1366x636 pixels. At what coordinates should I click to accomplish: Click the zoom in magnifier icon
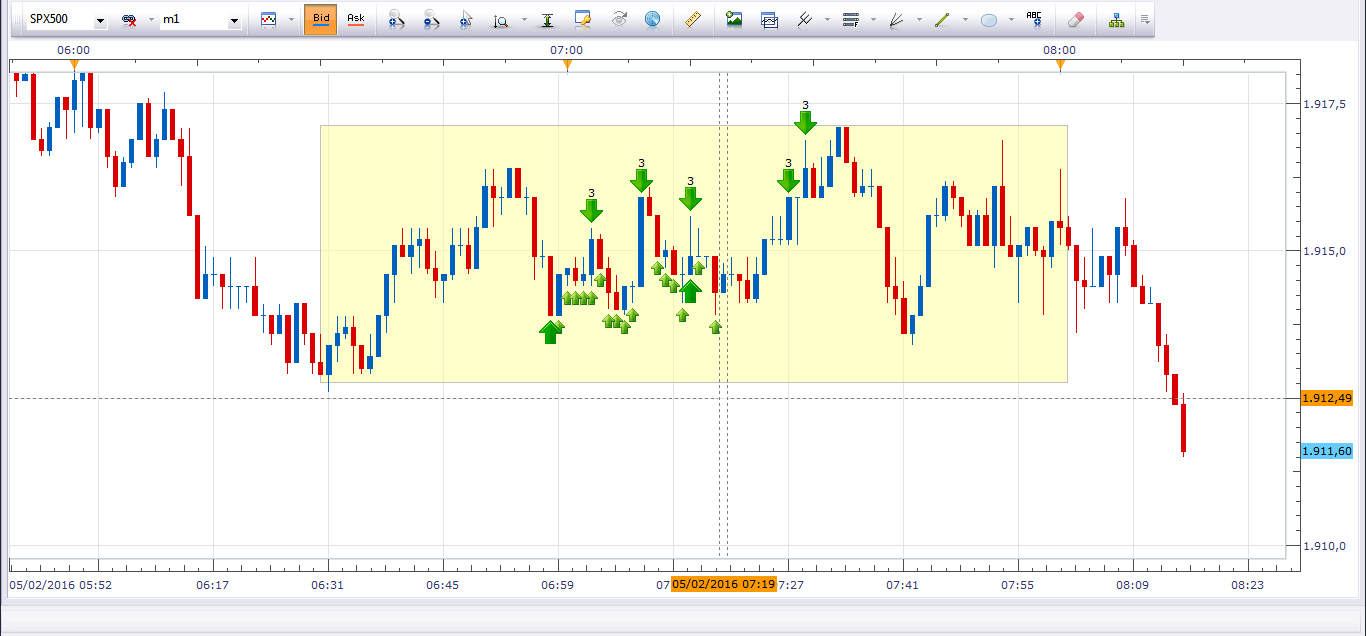point(396,19)
